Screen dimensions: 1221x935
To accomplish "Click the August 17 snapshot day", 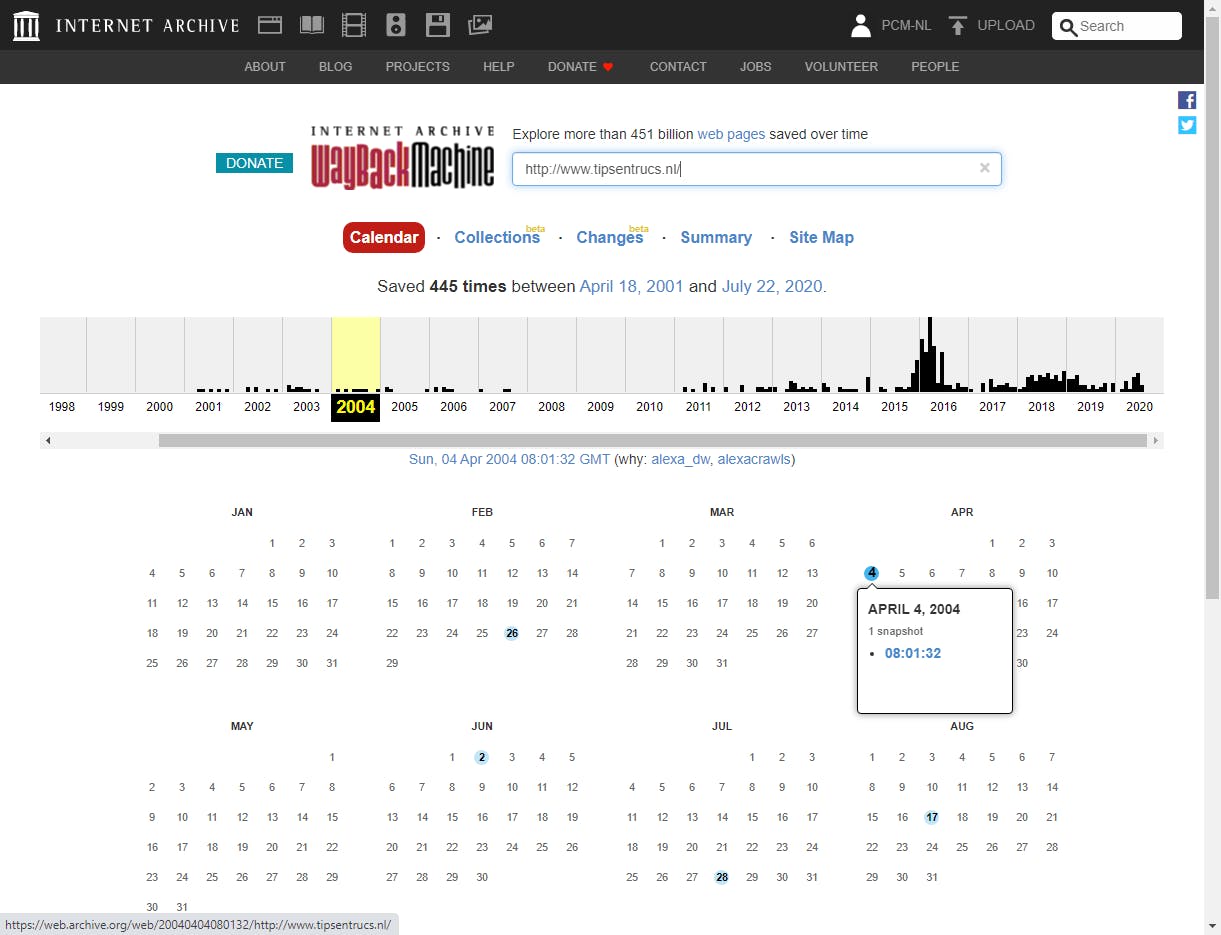I will pos(932,817).
